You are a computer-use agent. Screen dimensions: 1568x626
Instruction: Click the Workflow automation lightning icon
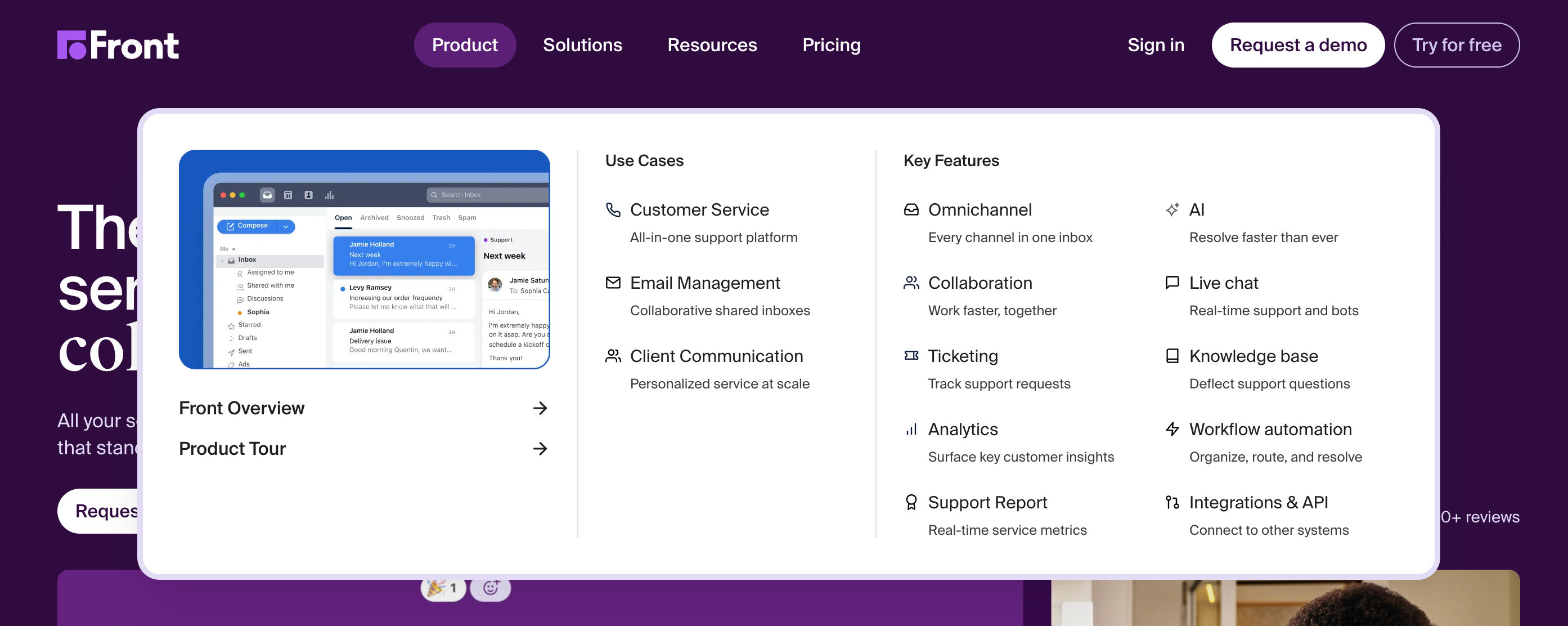1172,429
